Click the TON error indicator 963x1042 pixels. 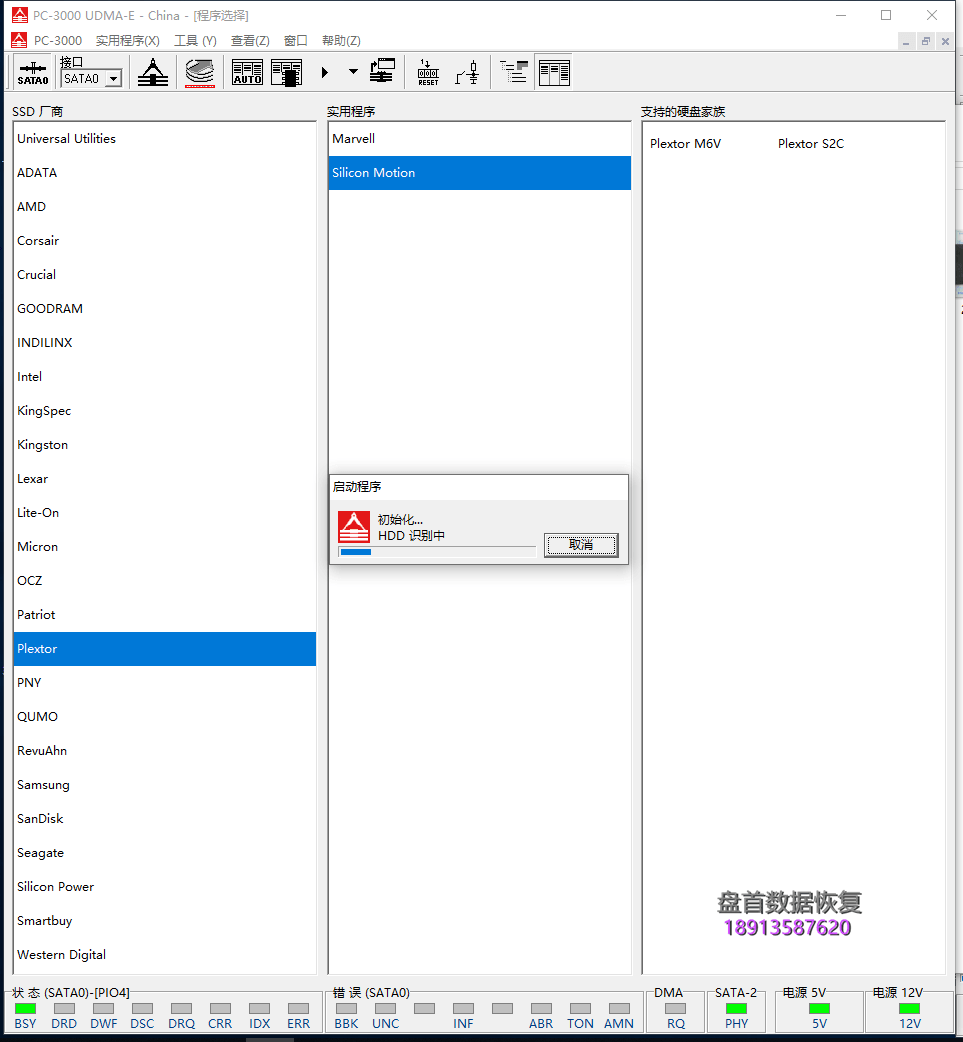(x=580, y=1008)
